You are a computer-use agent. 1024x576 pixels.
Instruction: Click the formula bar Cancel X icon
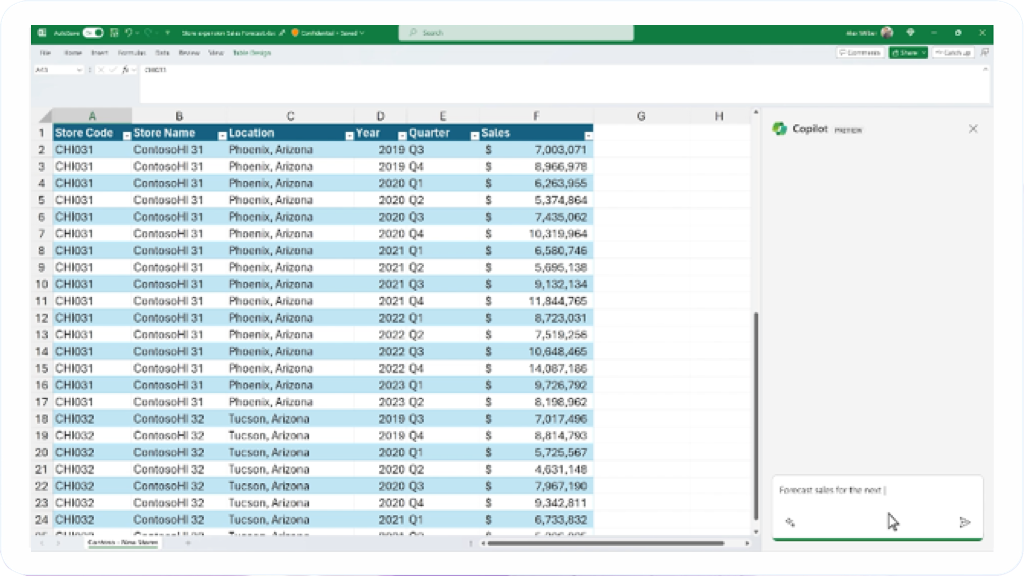pyautogui.click(x=101, y=70)
